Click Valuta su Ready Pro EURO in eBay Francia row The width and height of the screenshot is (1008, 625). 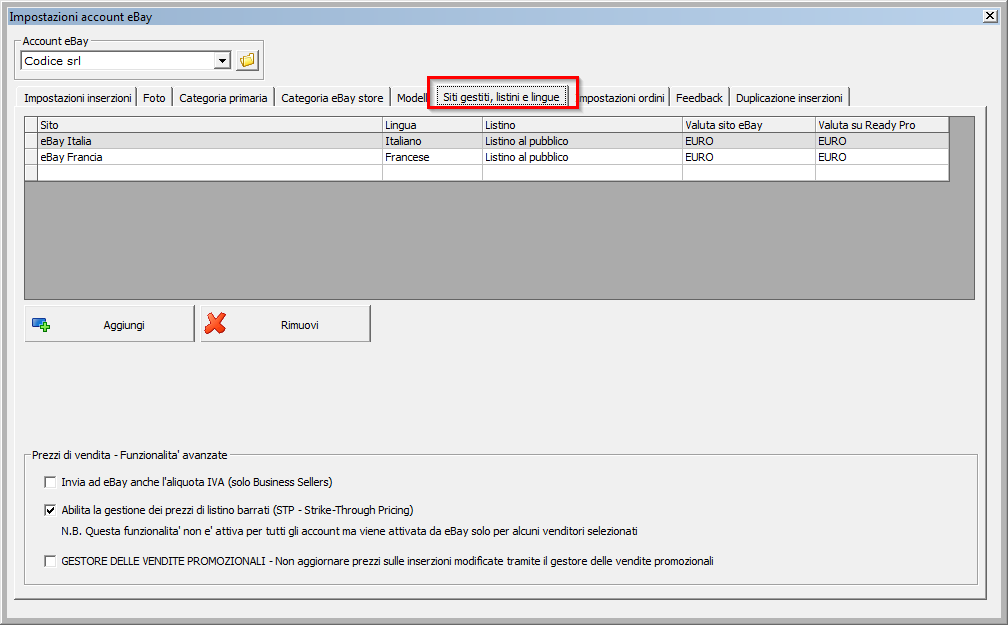pyautogui.click(x=882, y=157)
